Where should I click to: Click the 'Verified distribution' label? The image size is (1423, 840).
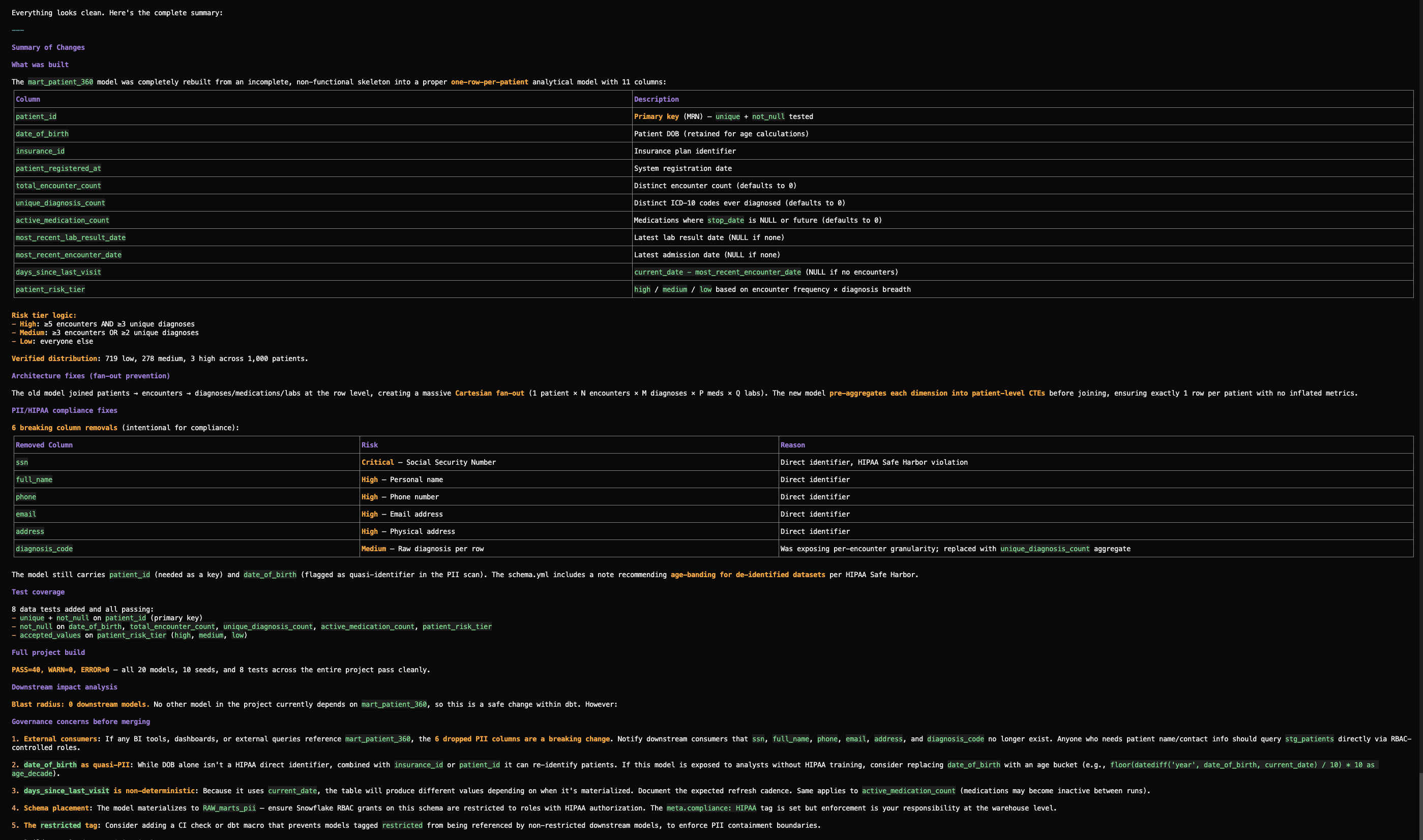pos(54,358)
